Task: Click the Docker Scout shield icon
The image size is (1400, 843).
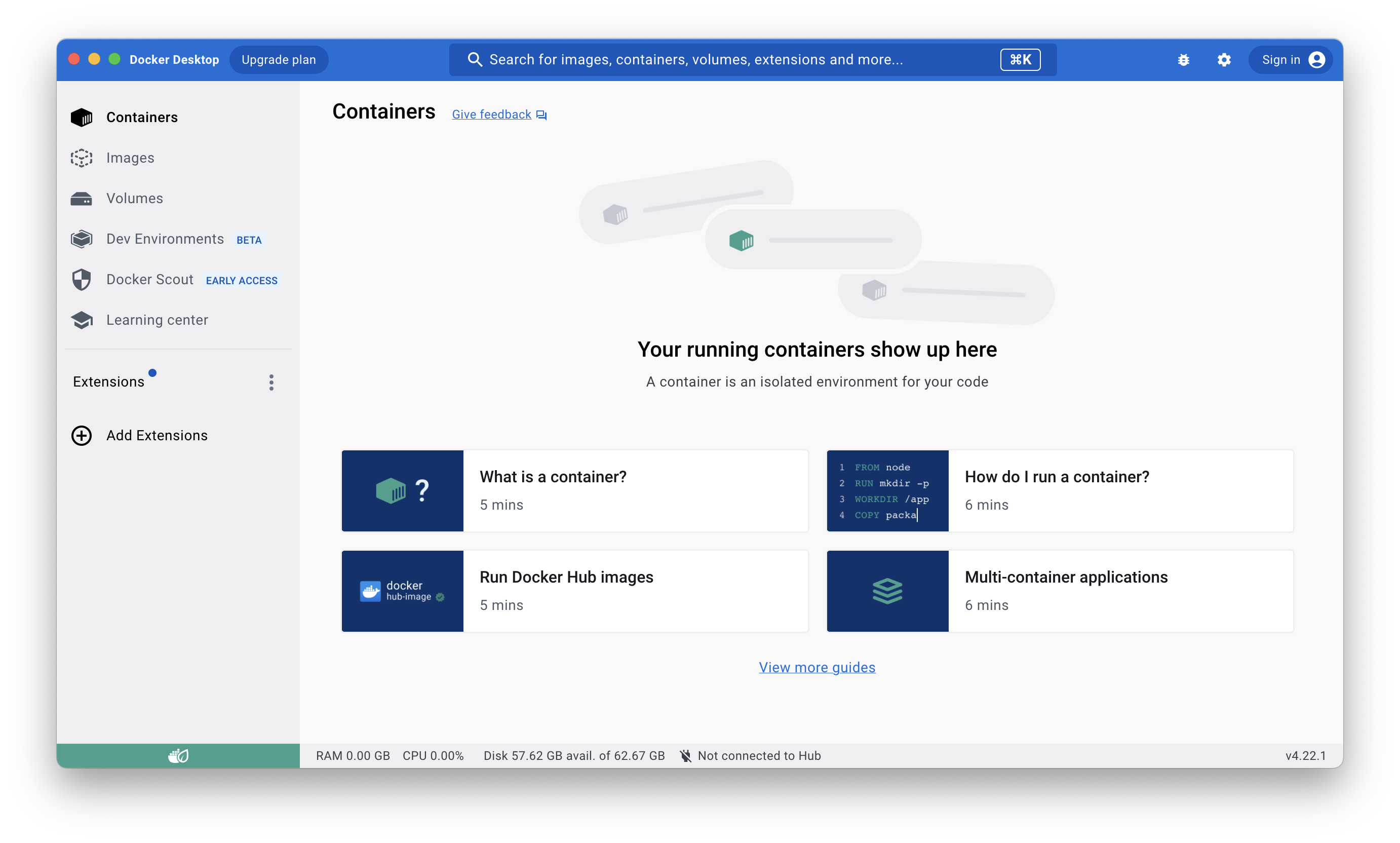Action: coord(81,280)
